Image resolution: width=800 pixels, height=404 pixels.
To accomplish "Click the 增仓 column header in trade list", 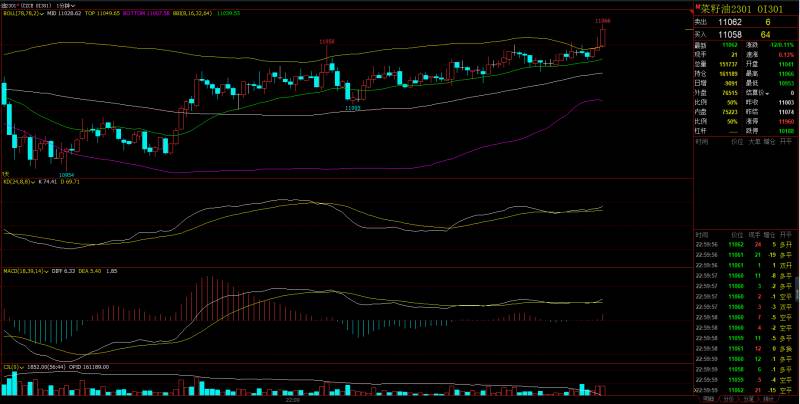I will pyautogui.click(x=769, y=235).
